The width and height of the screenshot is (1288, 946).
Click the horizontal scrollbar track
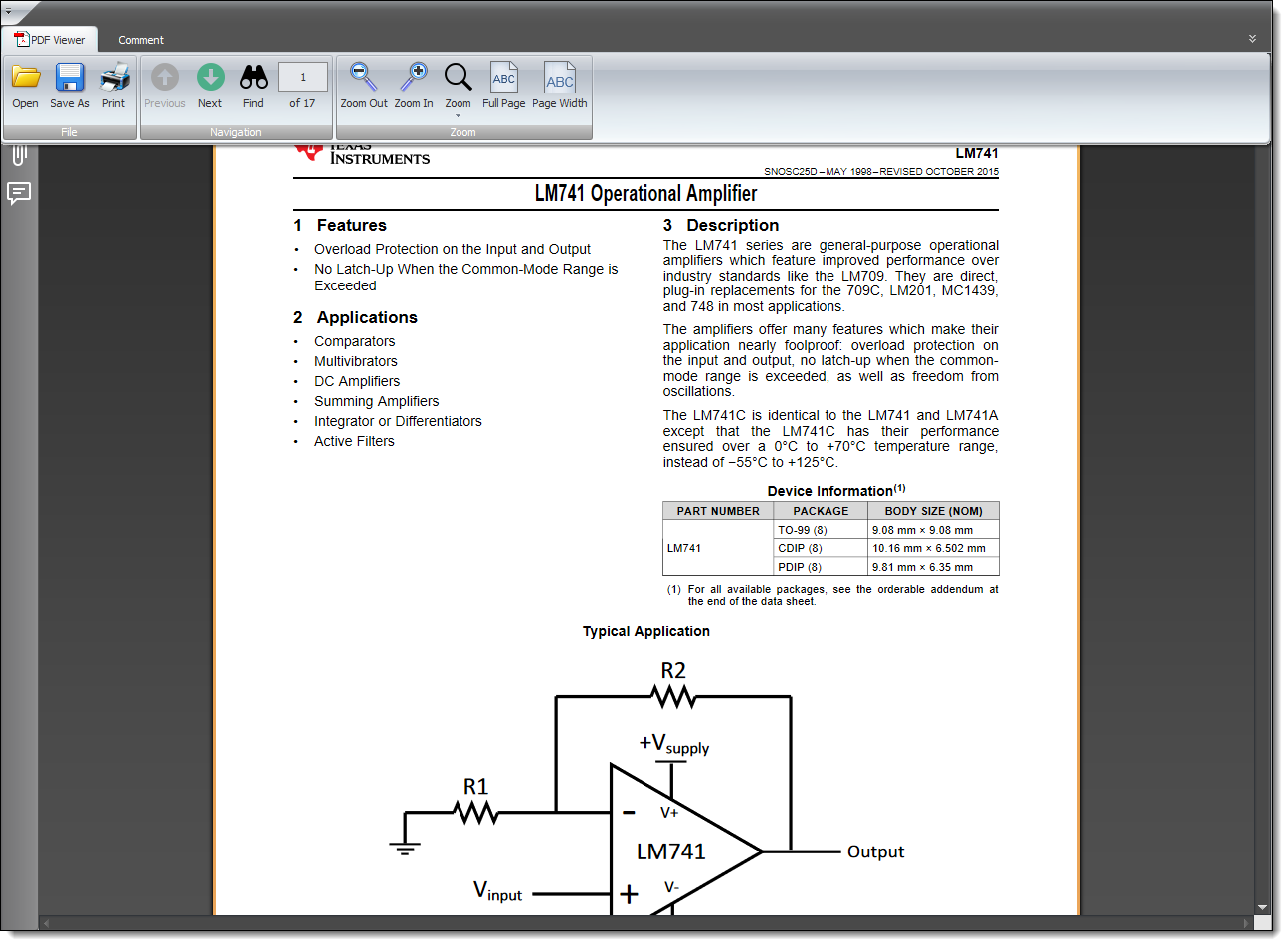tap(646, 923)
